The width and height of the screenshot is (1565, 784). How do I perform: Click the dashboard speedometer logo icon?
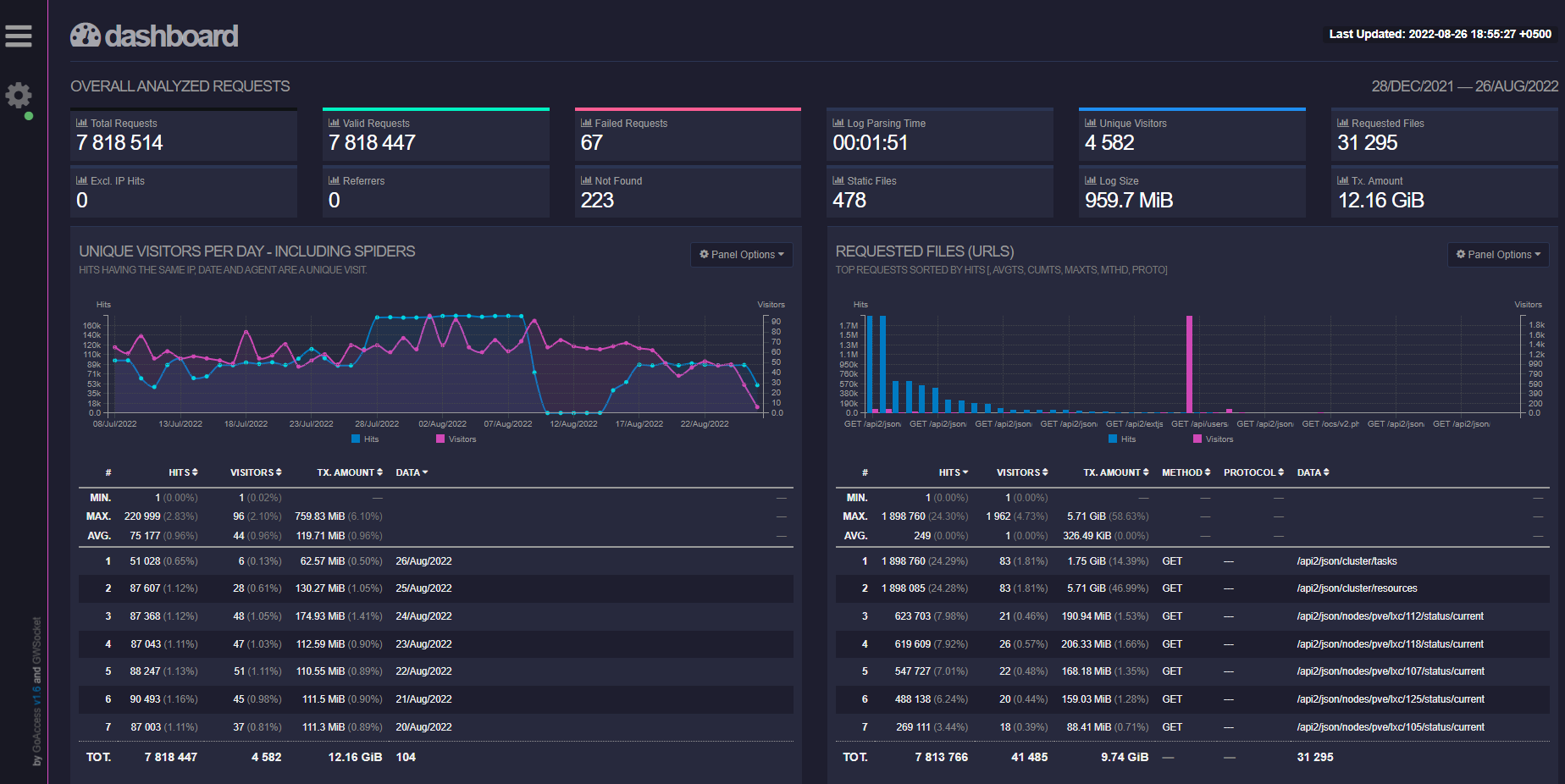pos(86,35)
